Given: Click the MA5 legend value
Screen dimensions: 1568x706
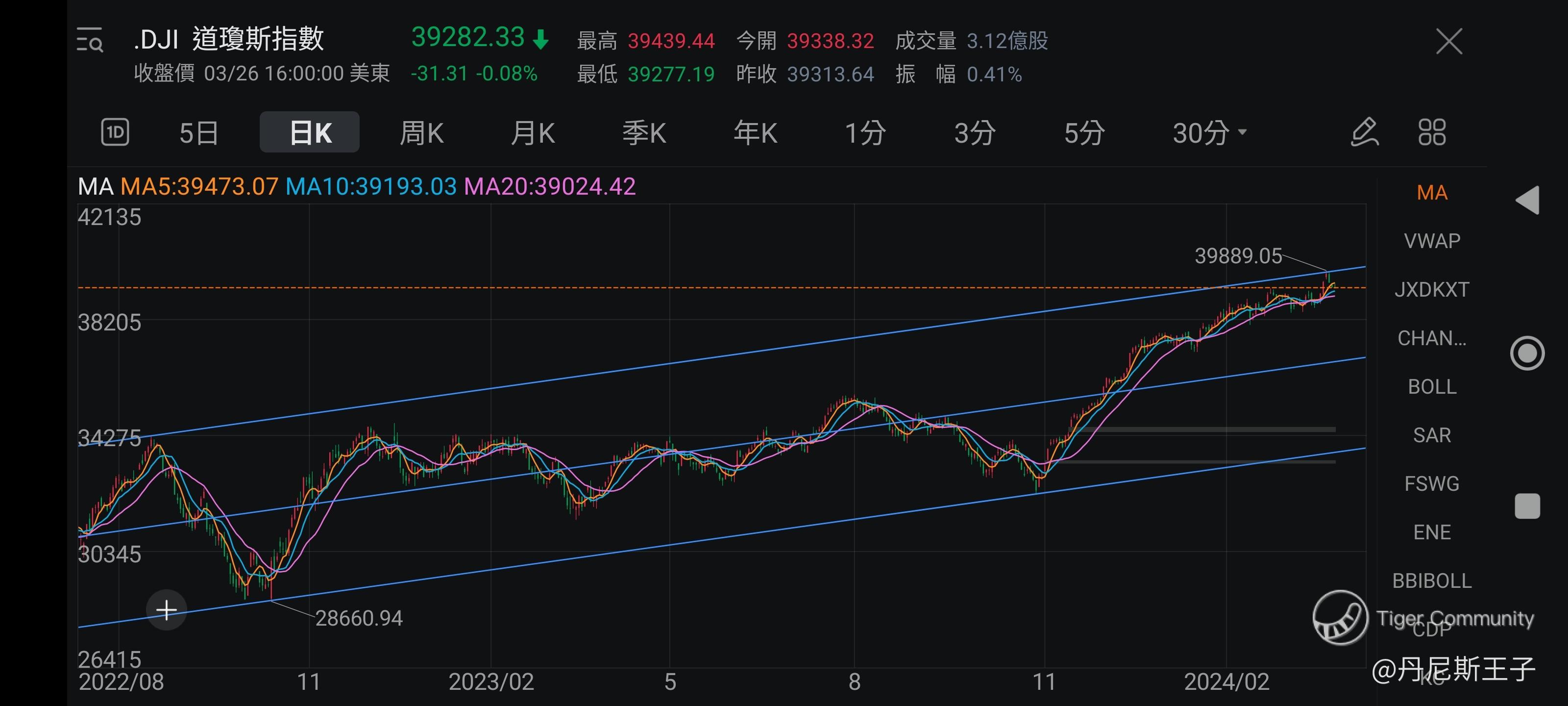Looking at the screenshot, I should tap(199, 186).
